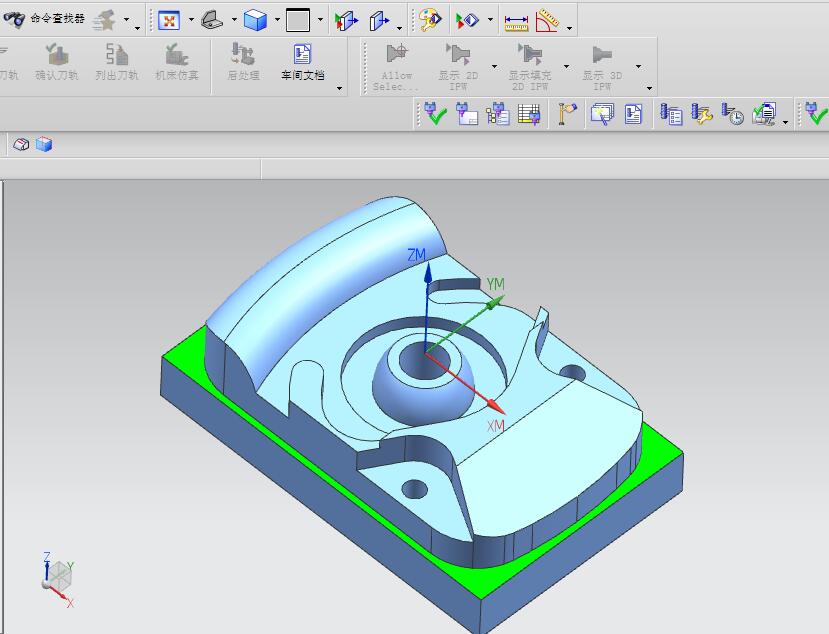829x634 pixels.
Task: Expand the 显示 2D IPW dropdown arrow
Action: (x=494, y=67)
